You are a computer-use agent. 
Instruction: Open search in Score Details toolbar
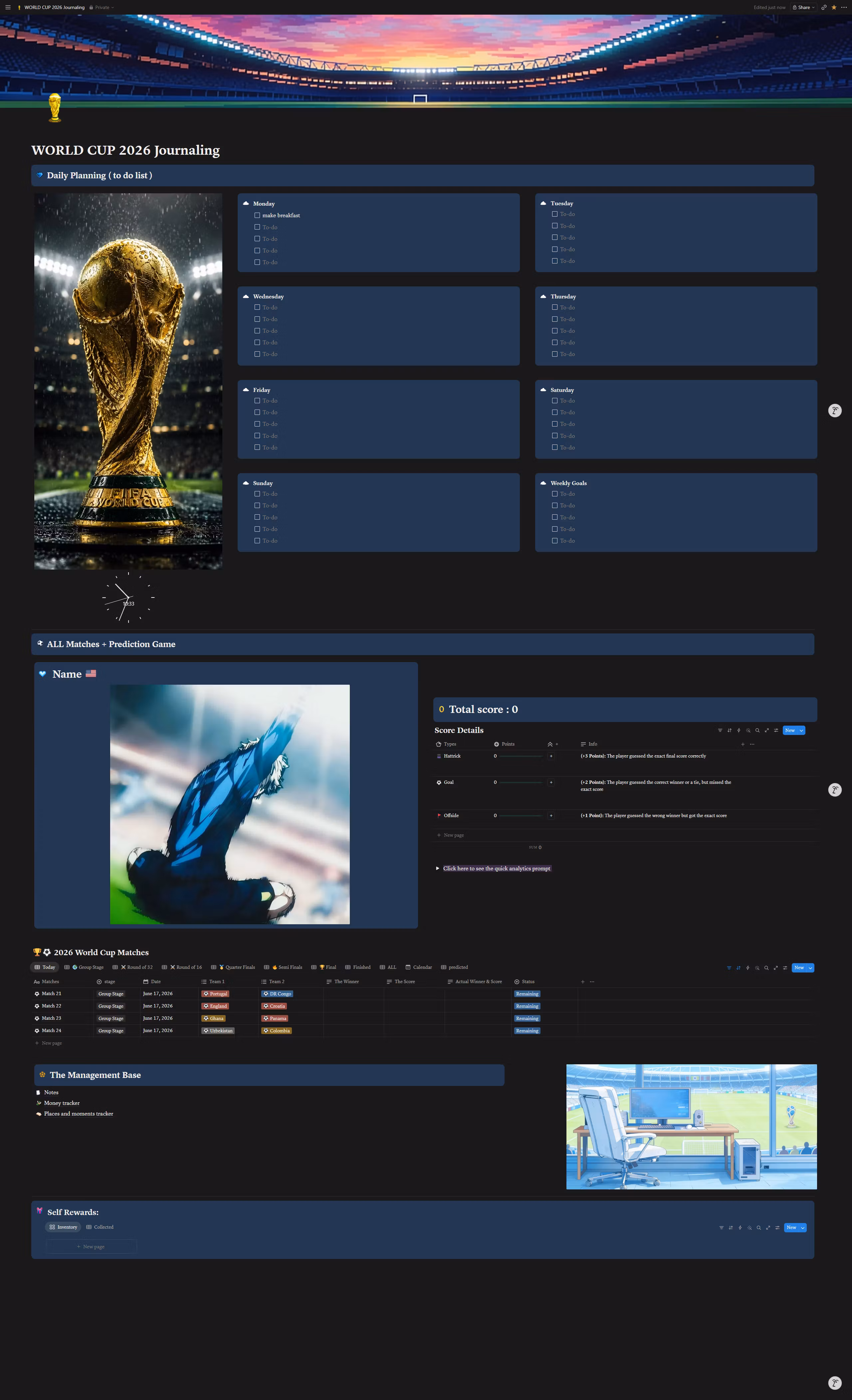[757, 731]
